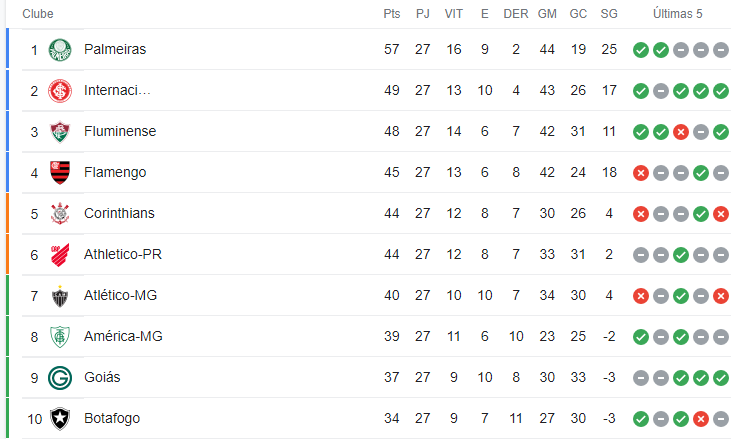Viewport: 739px width, 439px height.
Task: Click the Atlético-MG club crest
Action: 60,296
